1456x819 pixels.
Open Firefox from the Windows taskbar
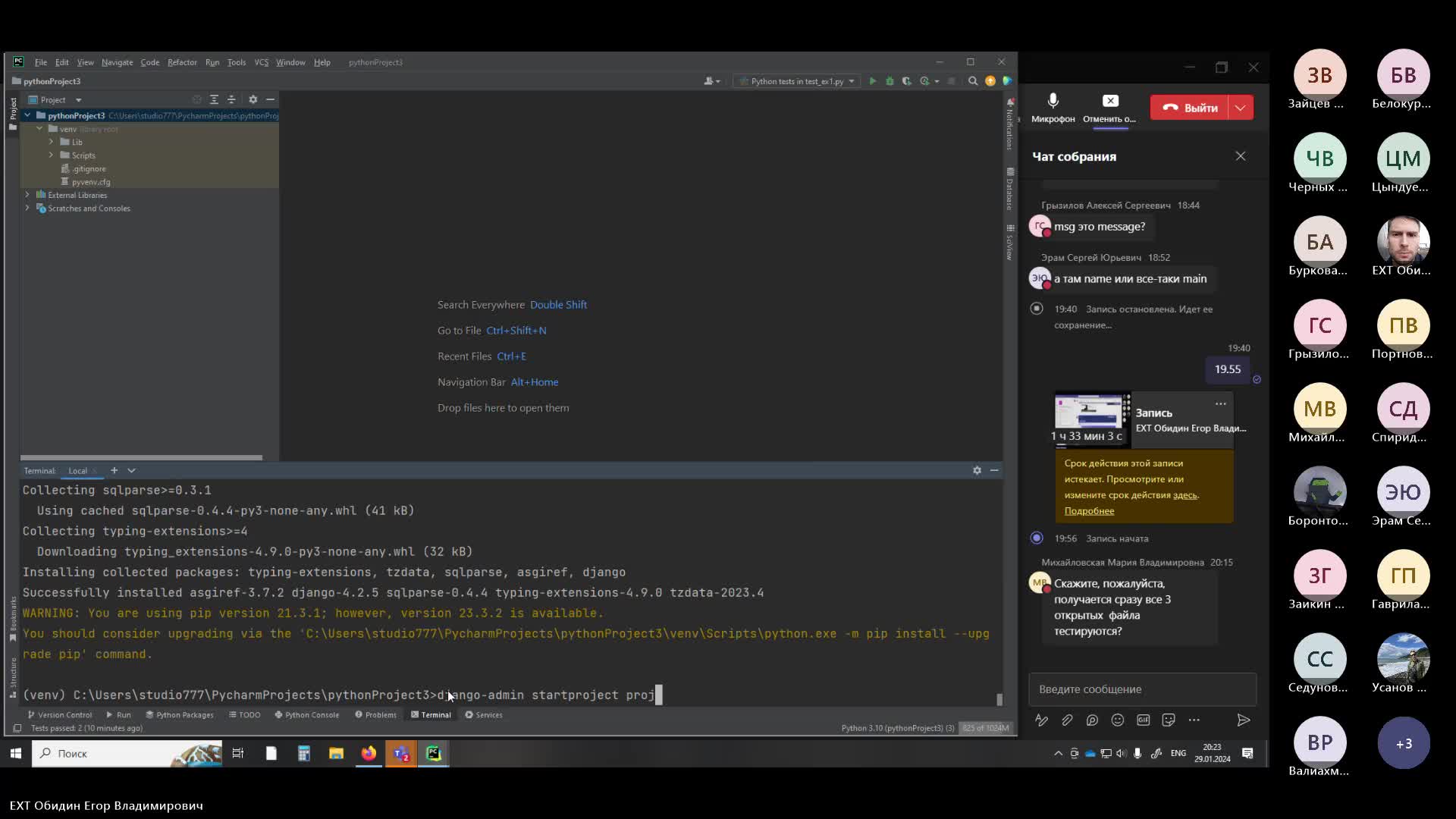pos(369,753)
